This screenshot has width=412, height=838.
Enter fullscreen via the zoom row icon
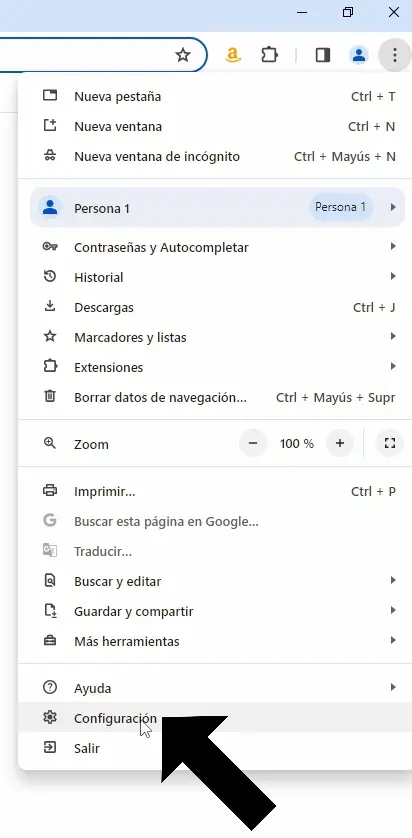point(390,443)
